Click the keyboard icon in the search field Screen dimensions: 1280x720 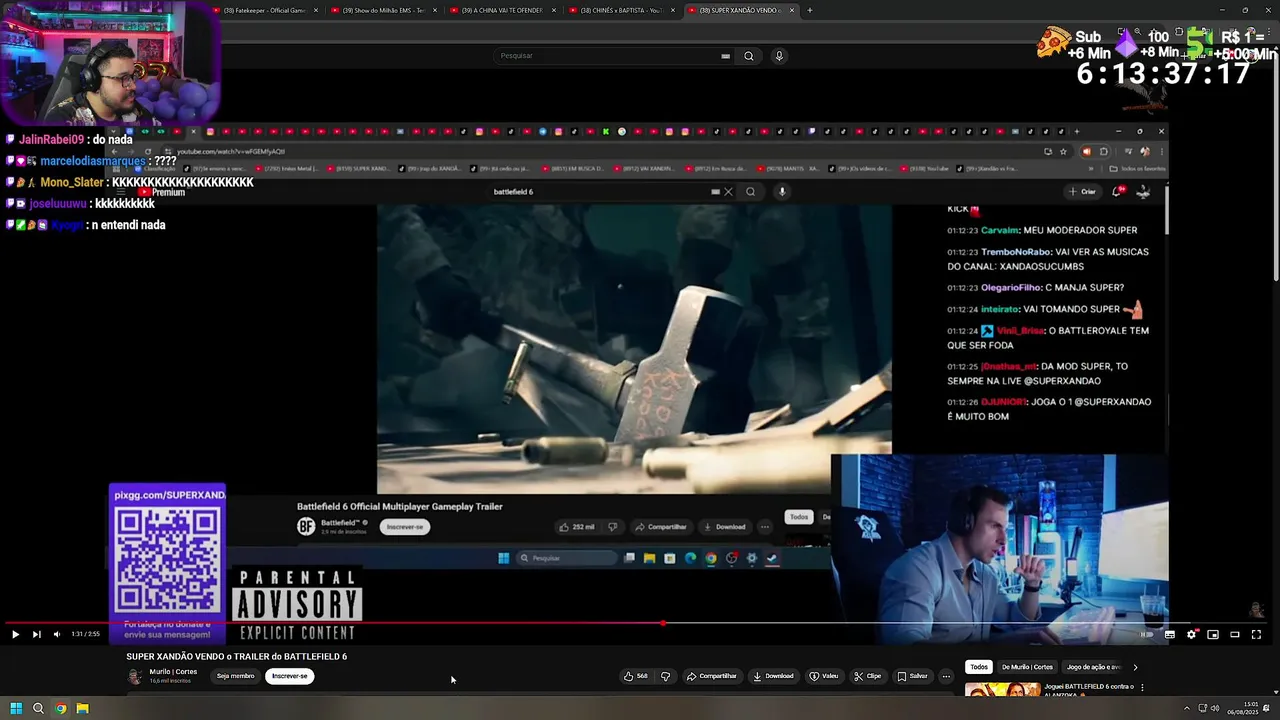(x=725, y=56)
